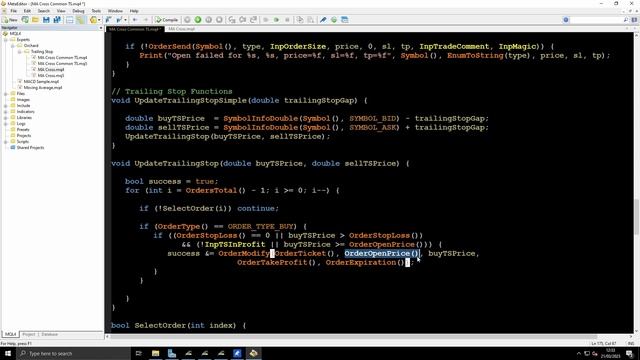The image size is (640, 360).
Task: Expand the Libraries folder in Navigator
Action: point(6,118)
